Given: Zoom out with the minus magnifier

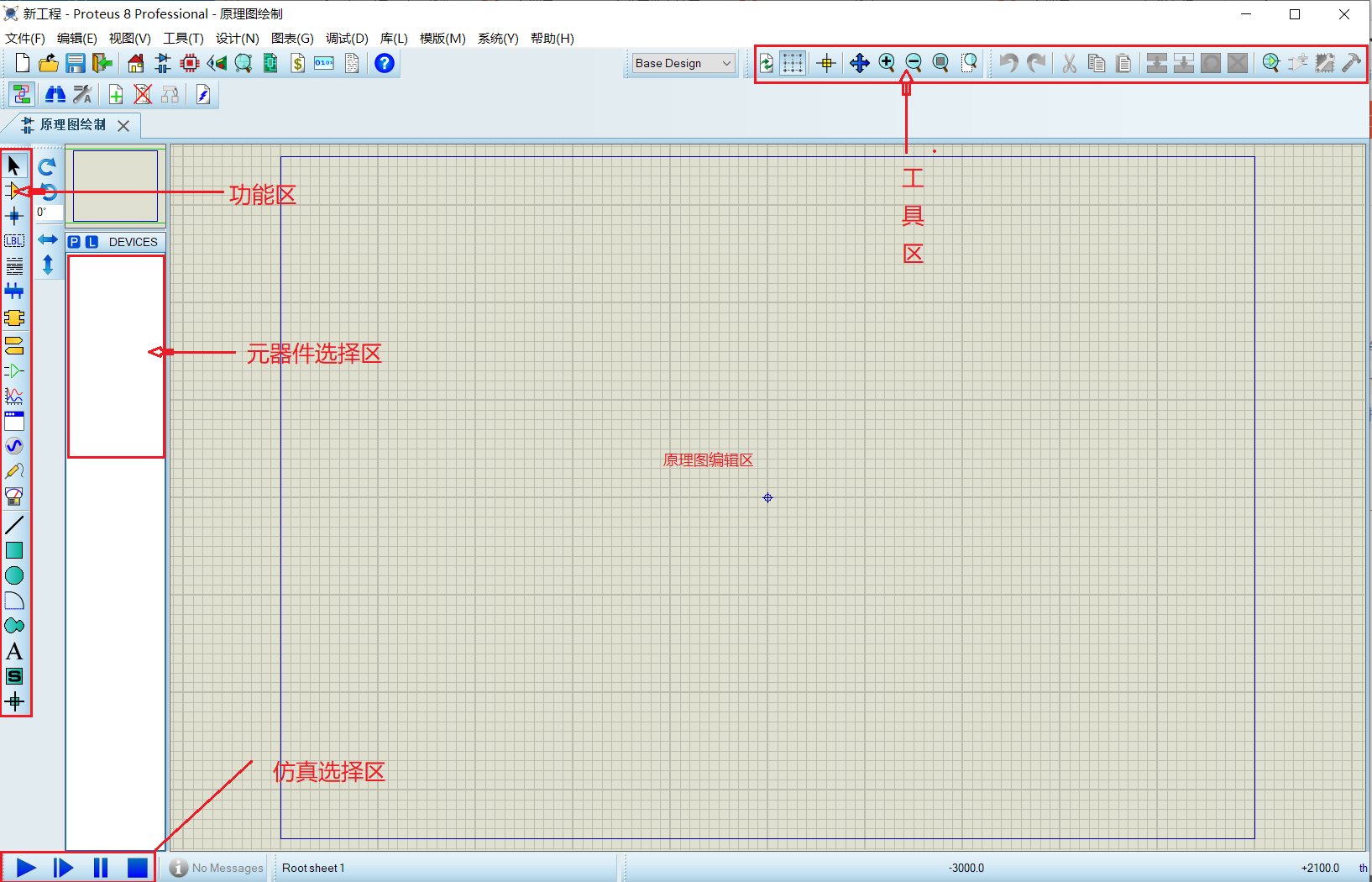Looking at the screenshot, I should pos(914,63).
